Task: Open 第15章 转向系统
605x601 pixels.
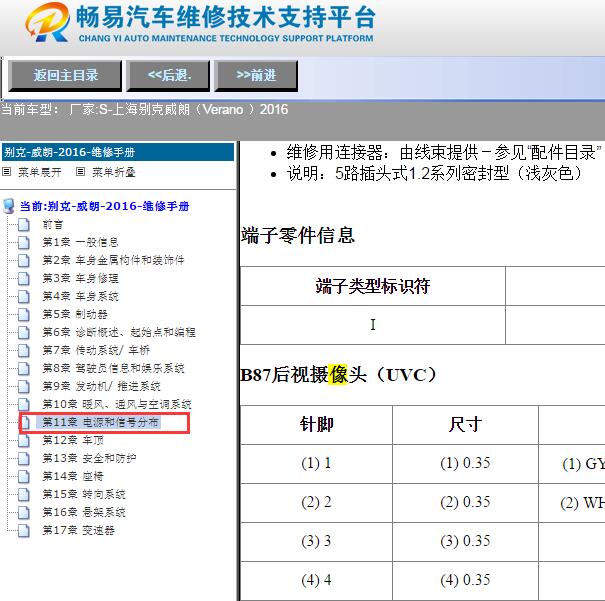Action: tap(84, 495)
